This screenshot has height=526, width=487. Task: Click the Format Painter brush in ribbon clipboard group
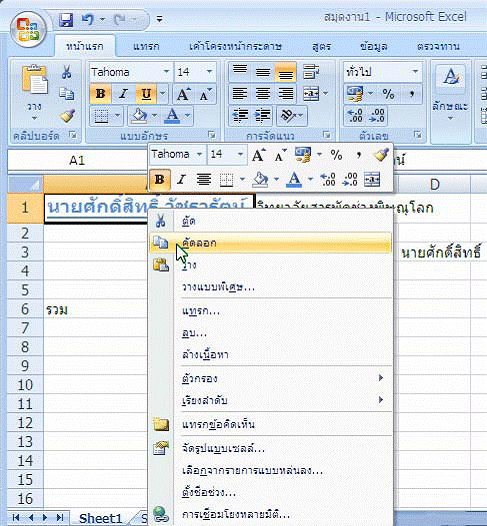coord(67,116)
